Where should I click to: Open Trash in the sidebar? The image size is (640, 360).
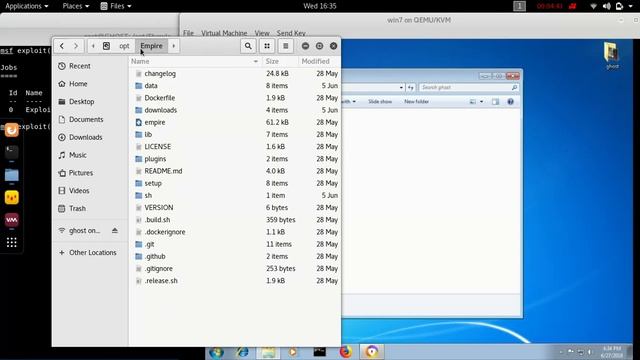pos(77,209)
